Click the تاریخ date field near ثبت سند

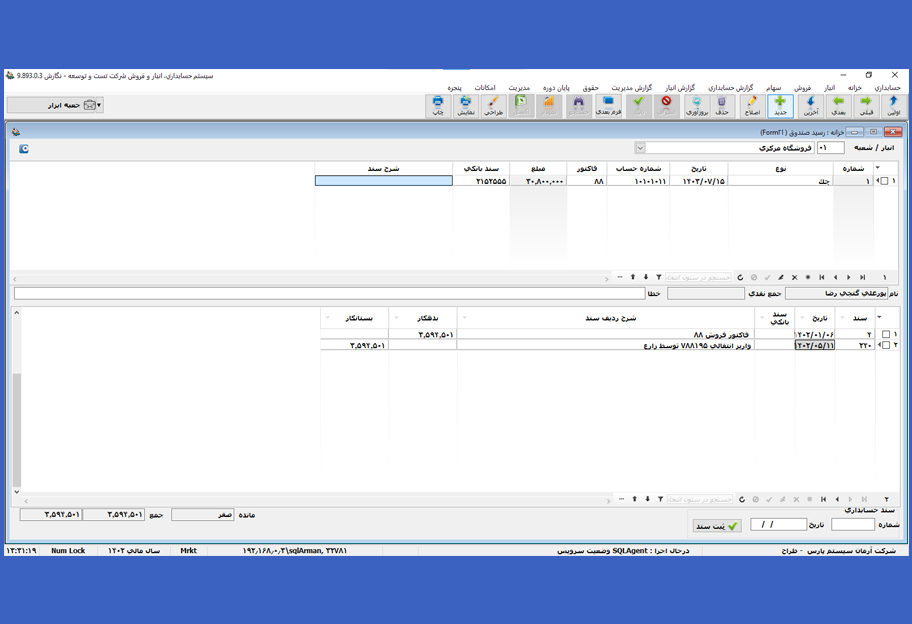point(778,525)
